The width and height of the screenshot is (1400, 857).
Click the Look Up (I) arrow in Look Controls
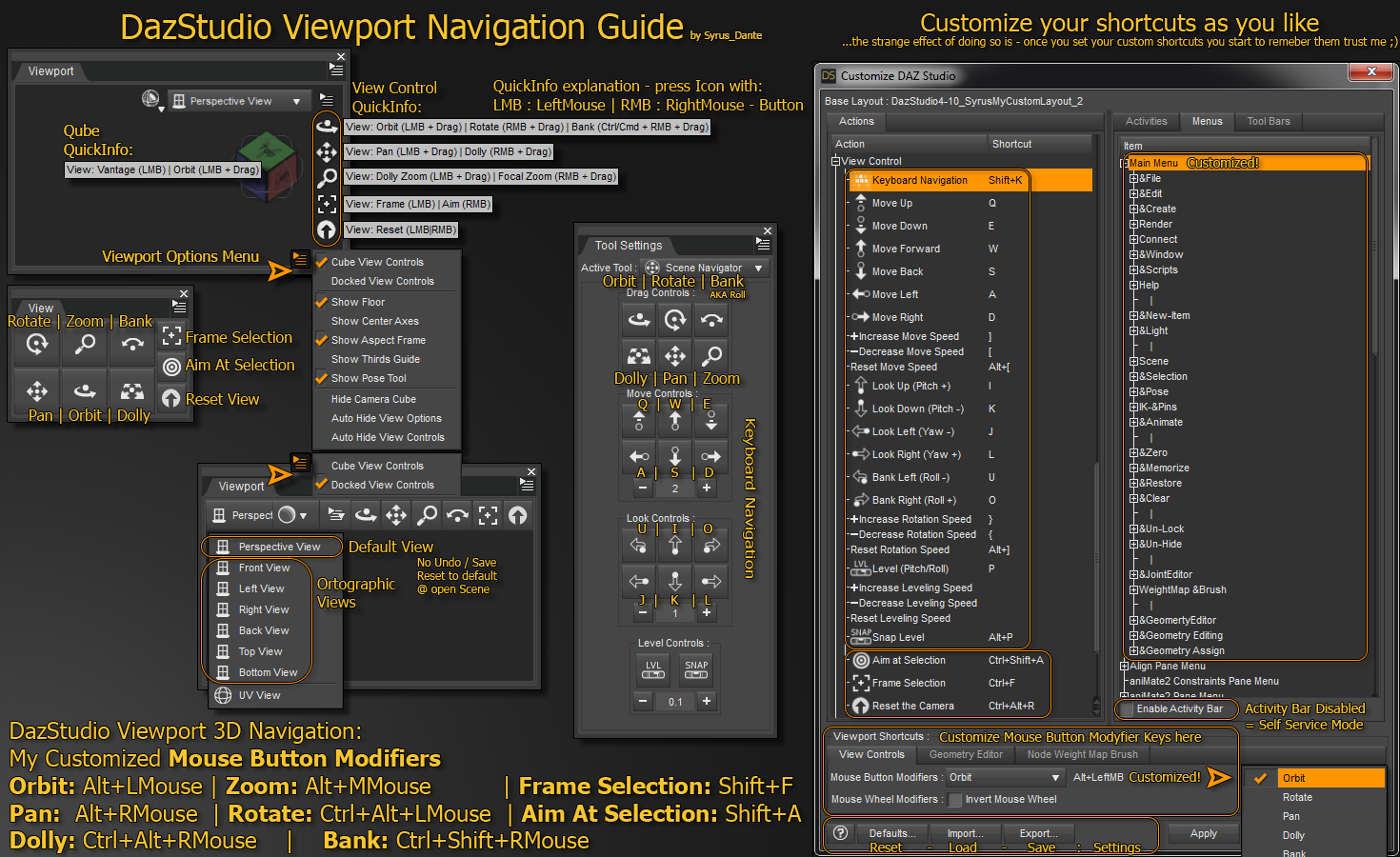coord(675,545)
